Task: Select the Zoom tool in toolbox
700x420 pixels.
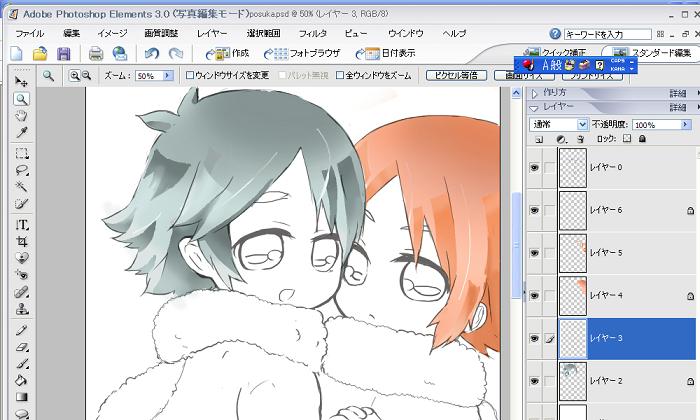Action: click(21, 99)
